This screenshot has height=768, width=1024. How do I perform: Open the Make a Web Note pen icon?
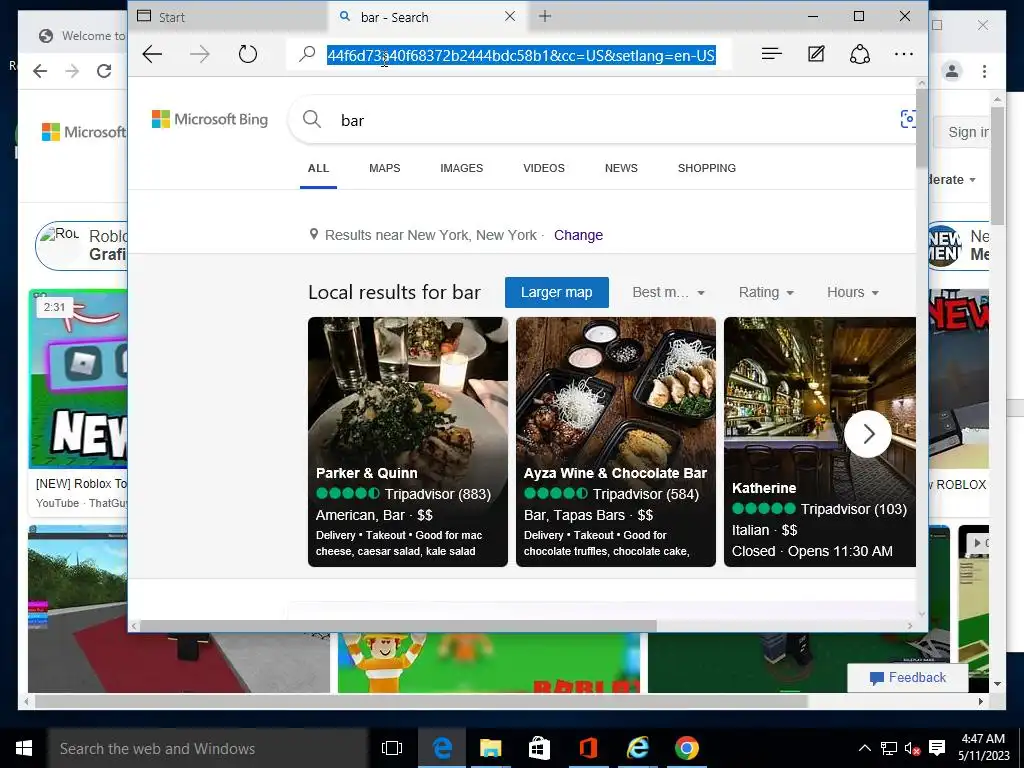point(816,54)
